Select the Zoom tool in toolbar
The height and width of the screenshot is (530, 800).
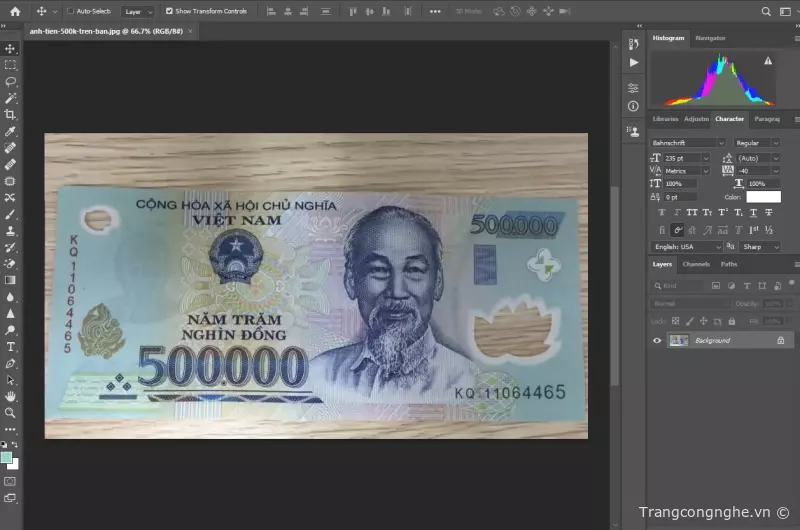pos(10,412)
